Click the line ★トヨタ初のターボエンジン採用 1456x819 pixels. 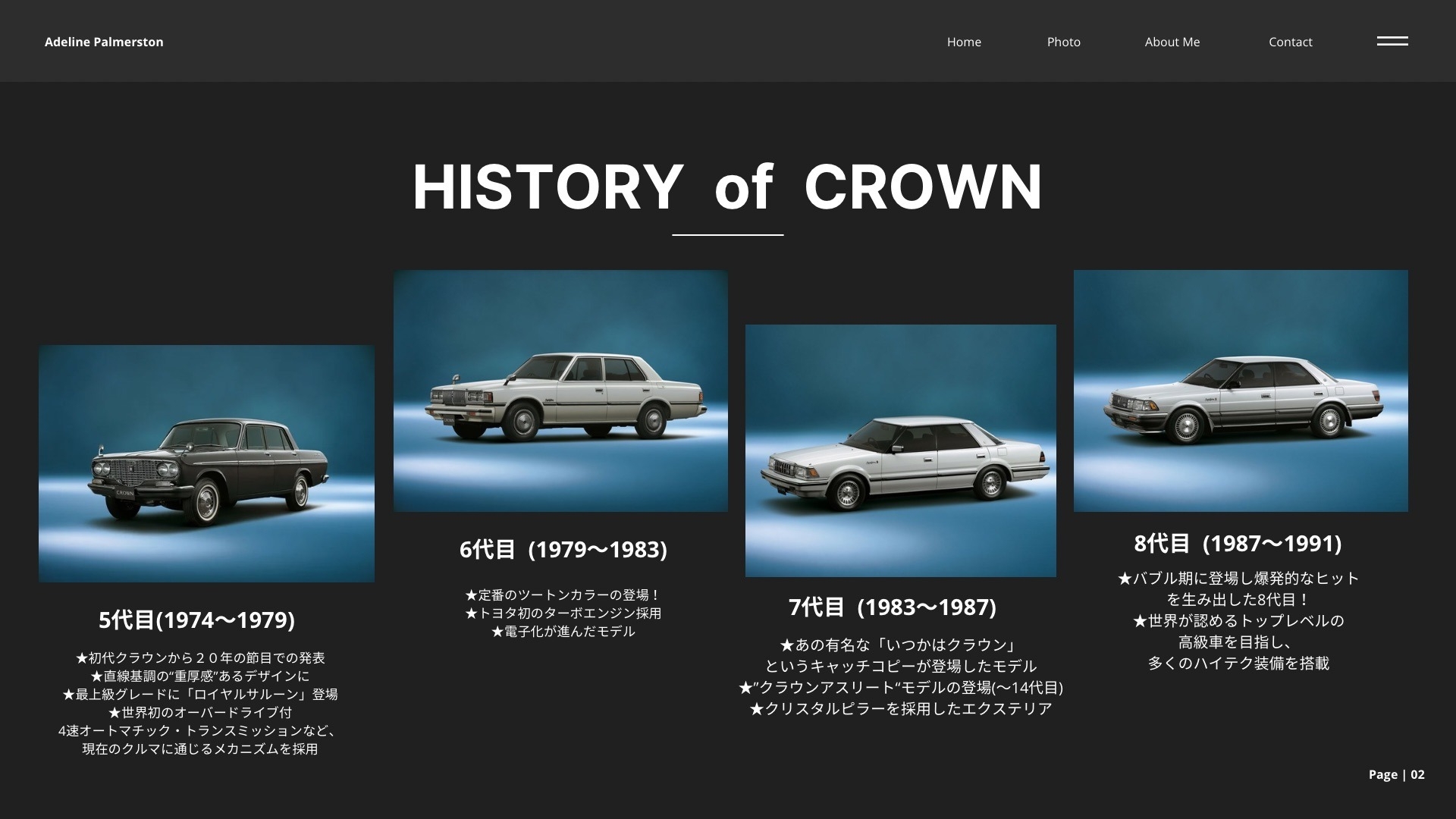tap(563, 613)
